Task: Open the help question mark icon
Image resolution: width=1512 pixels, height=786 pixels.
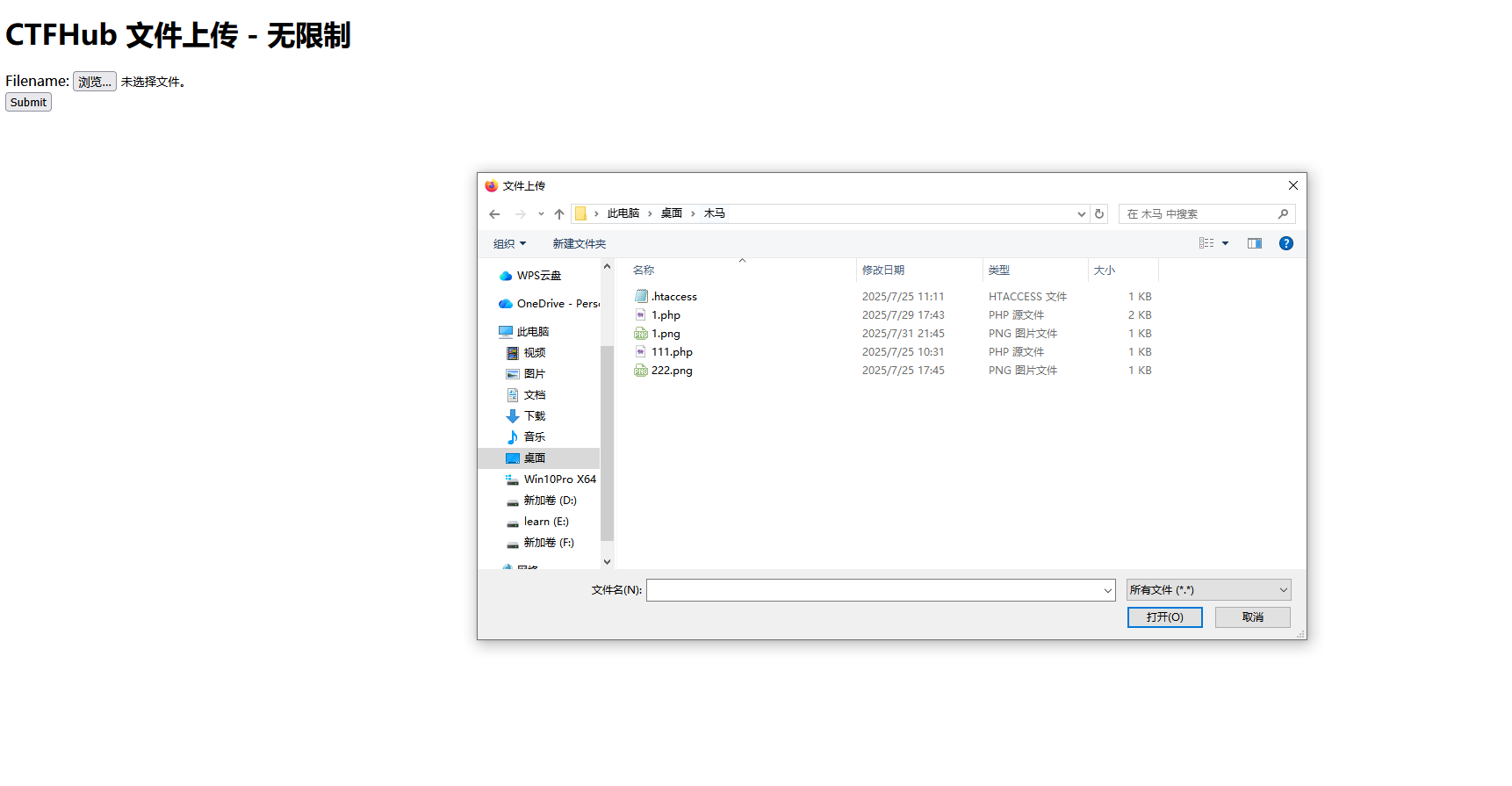Action: click(x=1285, y=244)
